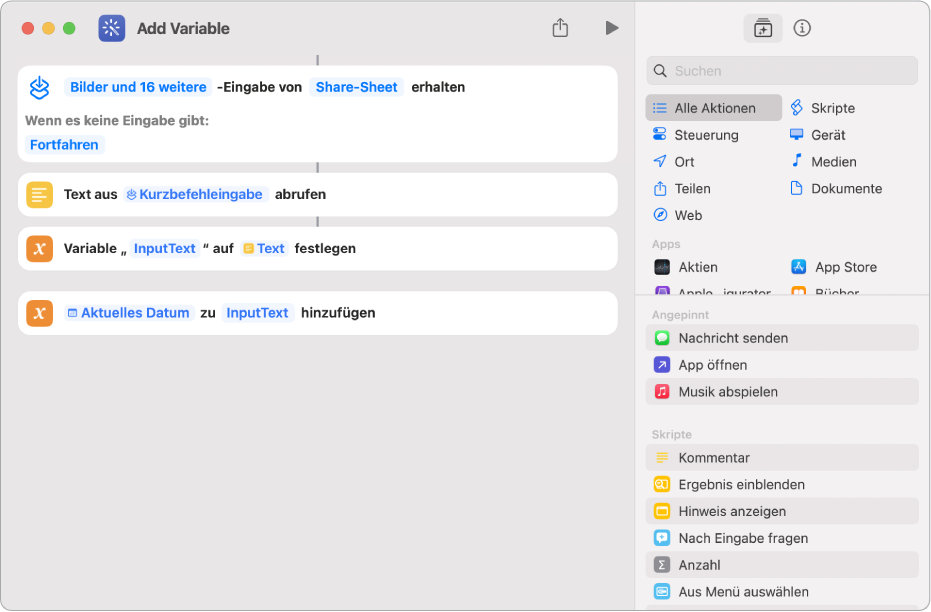
Task: Click the Add Variable shortcut app icon
Action: point(112,28)
